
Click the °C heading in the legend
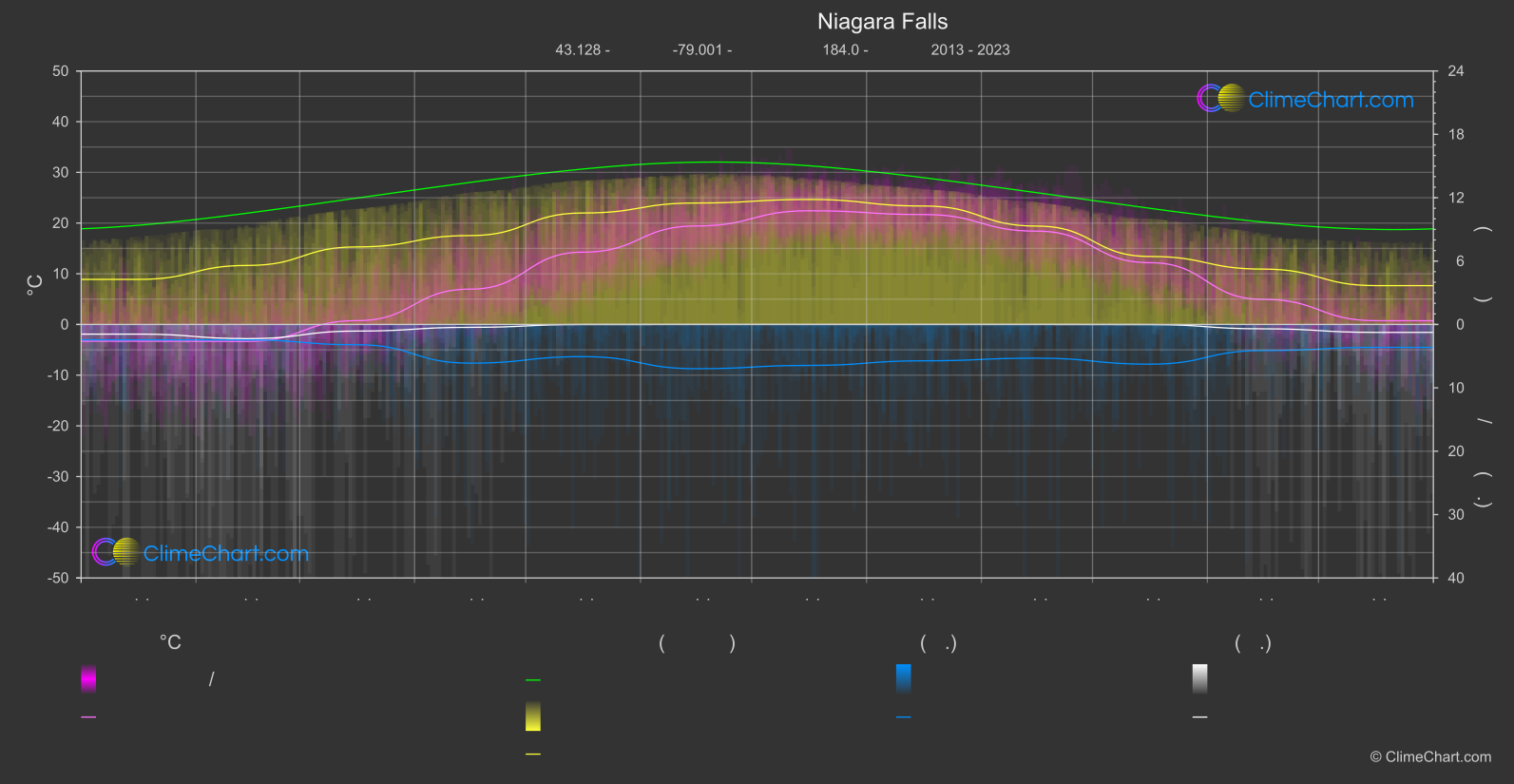[170, 643]
